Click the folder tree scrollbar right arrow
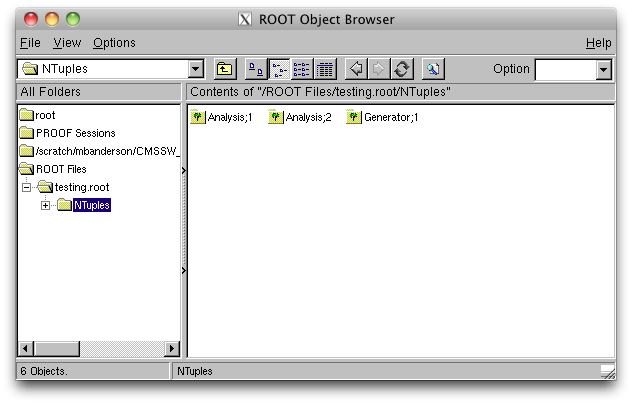 pyautogui.click(x=172, y=348)
